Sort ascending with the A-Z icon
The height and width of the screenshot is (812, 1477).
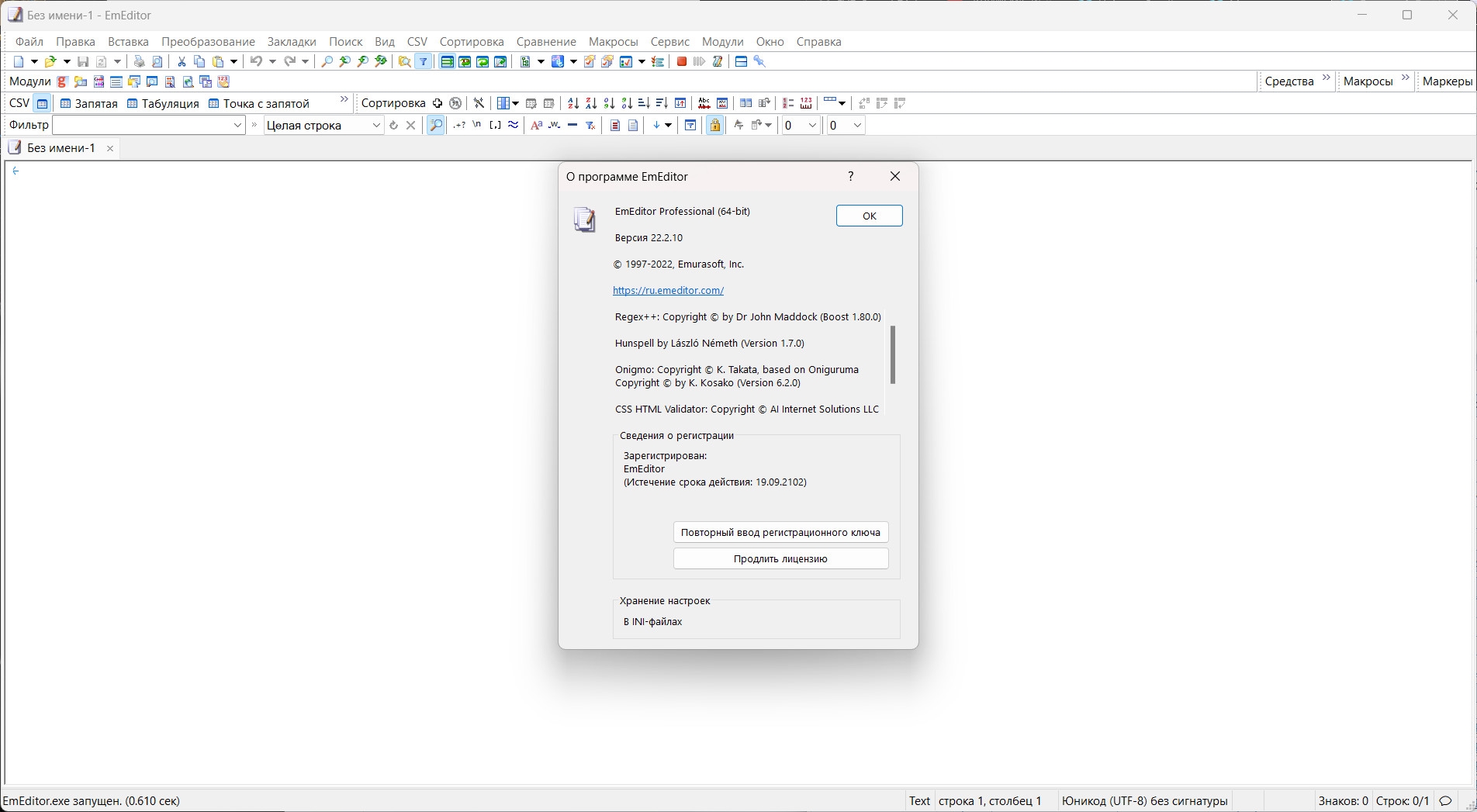tap(572, 102)
